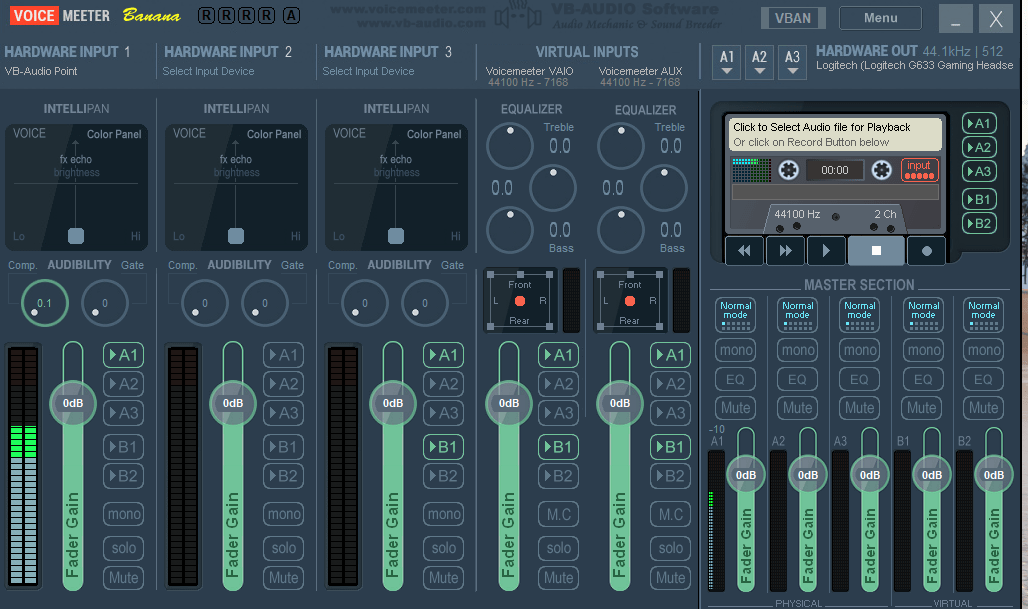Mute the Voicemeeter AUX strip
Image resolution: width=1028 pixels, height=609 pixels.
pyautogui.click(x=670, y=578)
